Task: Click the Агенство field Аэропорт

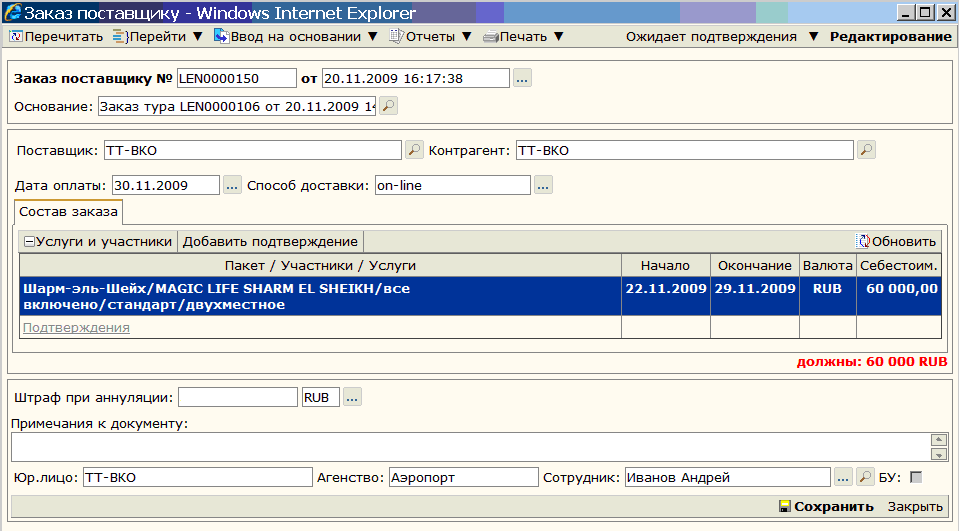Action: pos(464,478)
